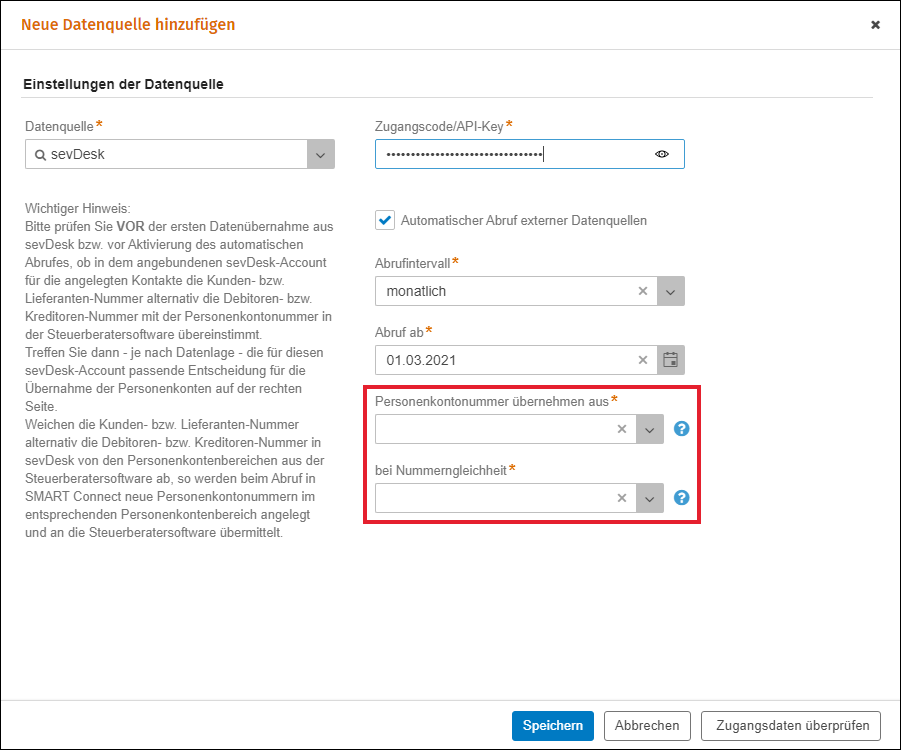Open the help icon next to bei Nummerngleichheit
This screenshot has width=901, height=750.
pyautogui.click(x=681, y=498)
